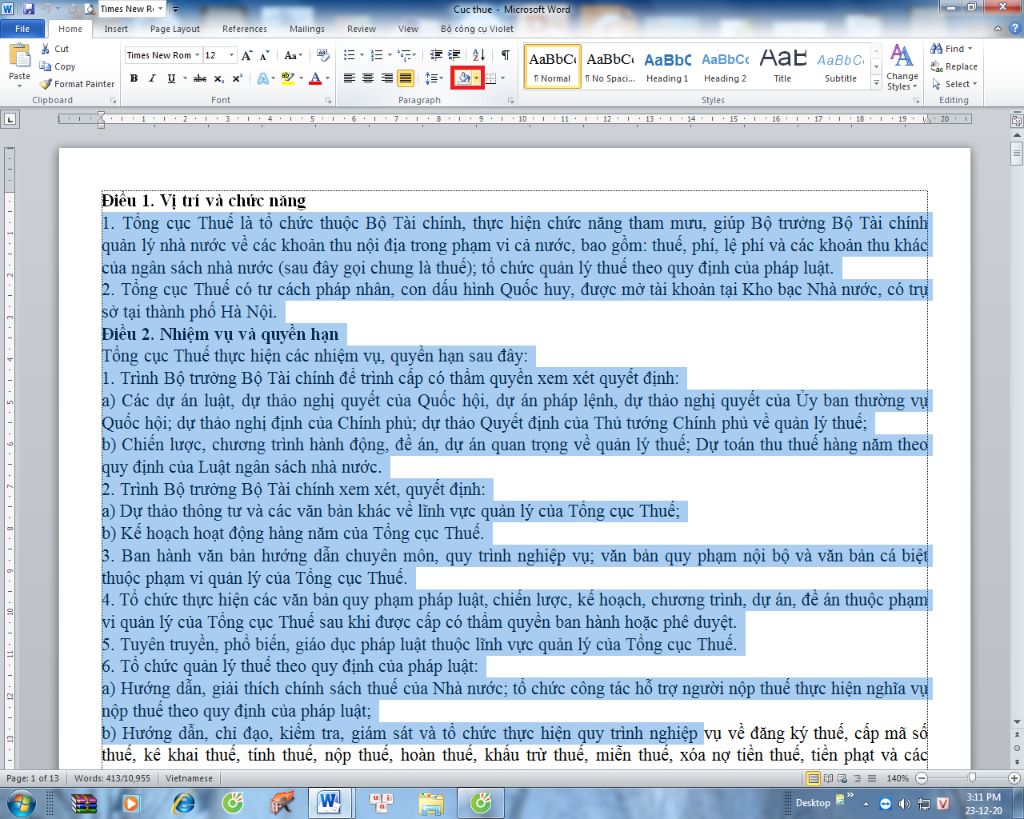Image resolution: width=1024 pixels, height=819 pixels.
Task: Apply the red font color A
Action: click(315, 78)
